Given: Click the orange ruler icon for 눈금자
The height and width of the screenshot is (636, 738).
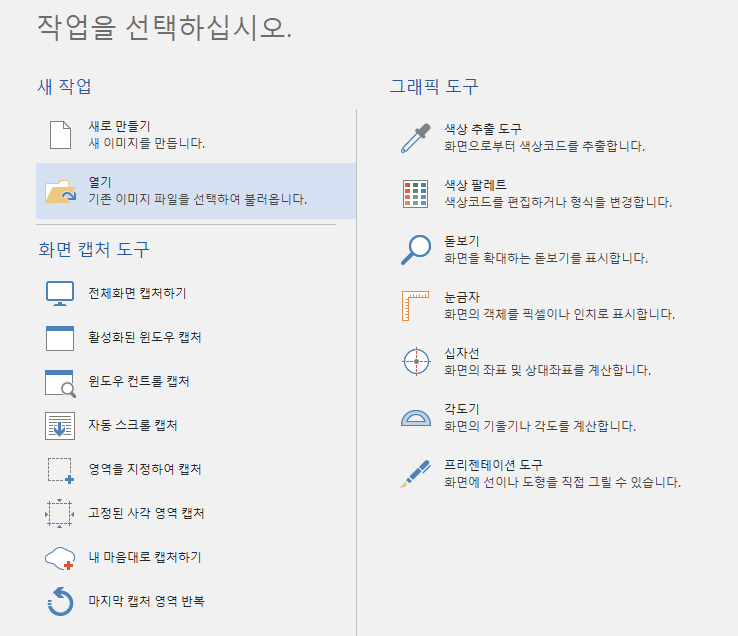Looking at the screenshot, I should point(415,306).
